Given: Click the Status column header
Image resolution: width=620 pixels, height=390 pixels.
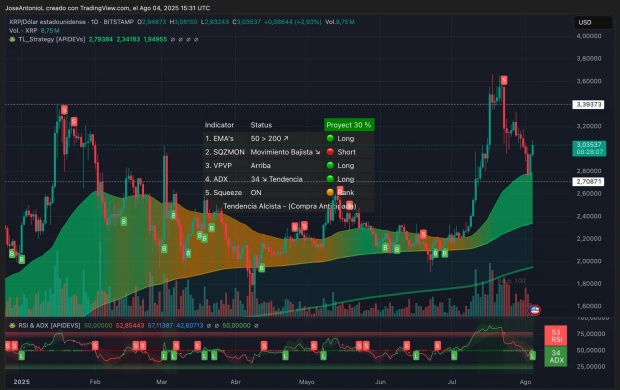Looking at the screenshot, I should coord(261,125).
